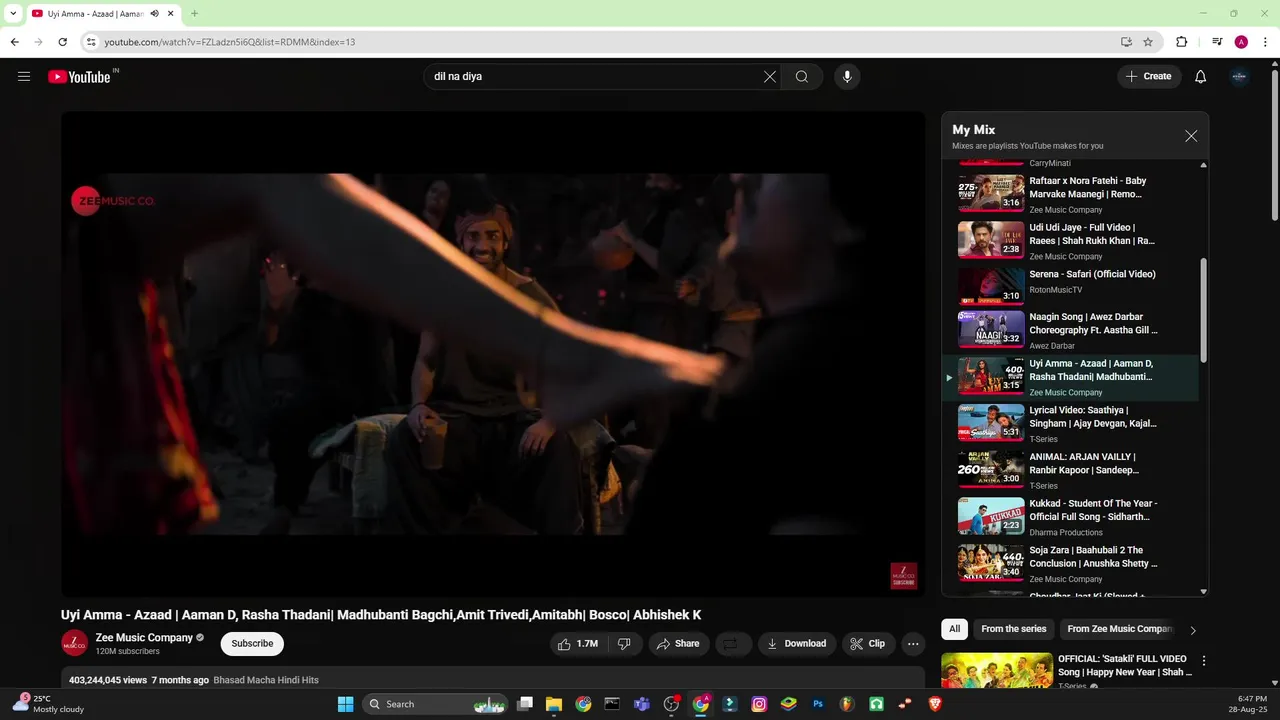Select the All filter chip
This screenshot has width=1280, height=720.
tap(955, 629)
